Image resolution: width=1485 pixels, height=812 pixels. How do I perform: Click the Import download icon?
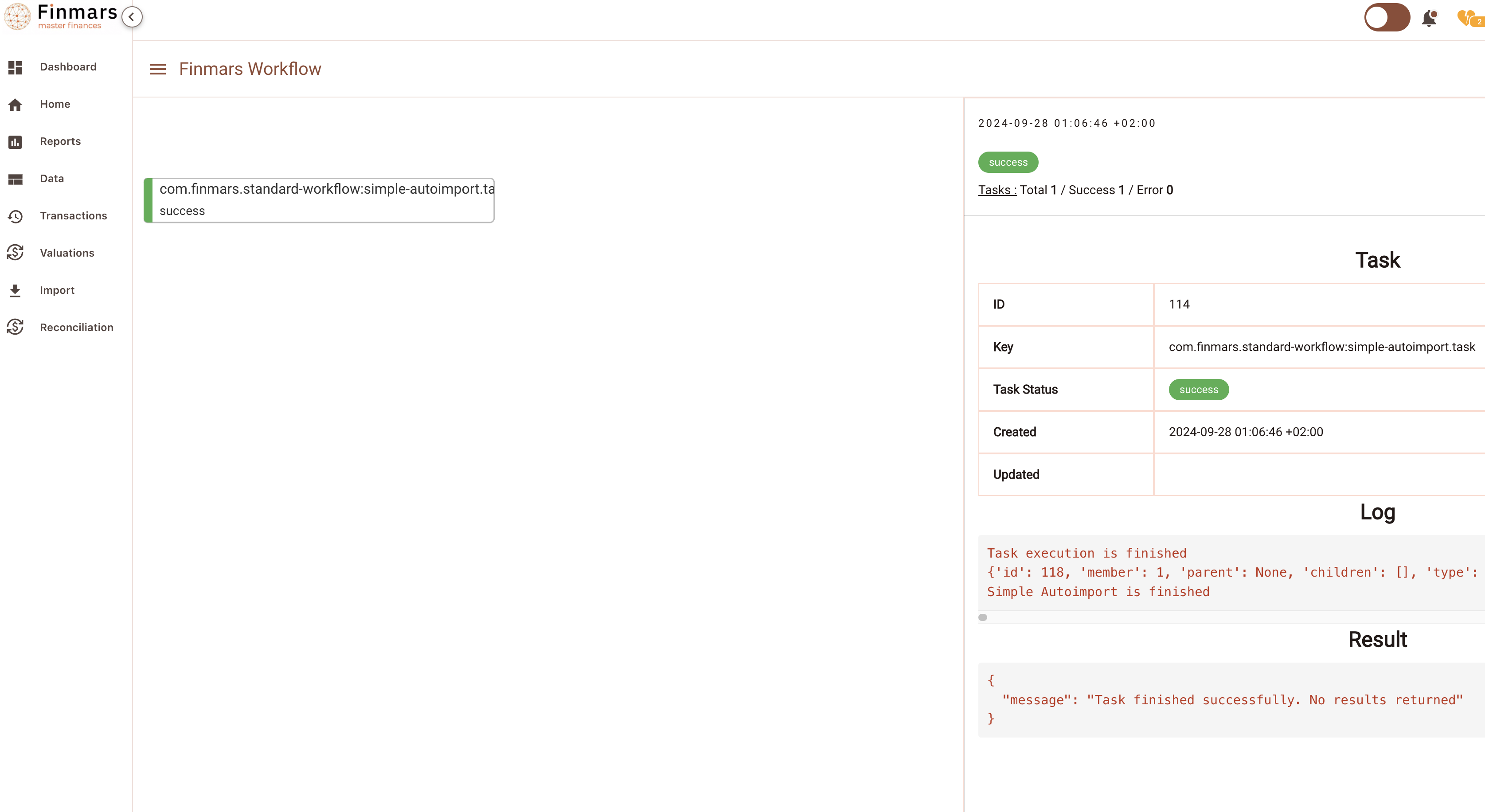click(x=15, y=290)
